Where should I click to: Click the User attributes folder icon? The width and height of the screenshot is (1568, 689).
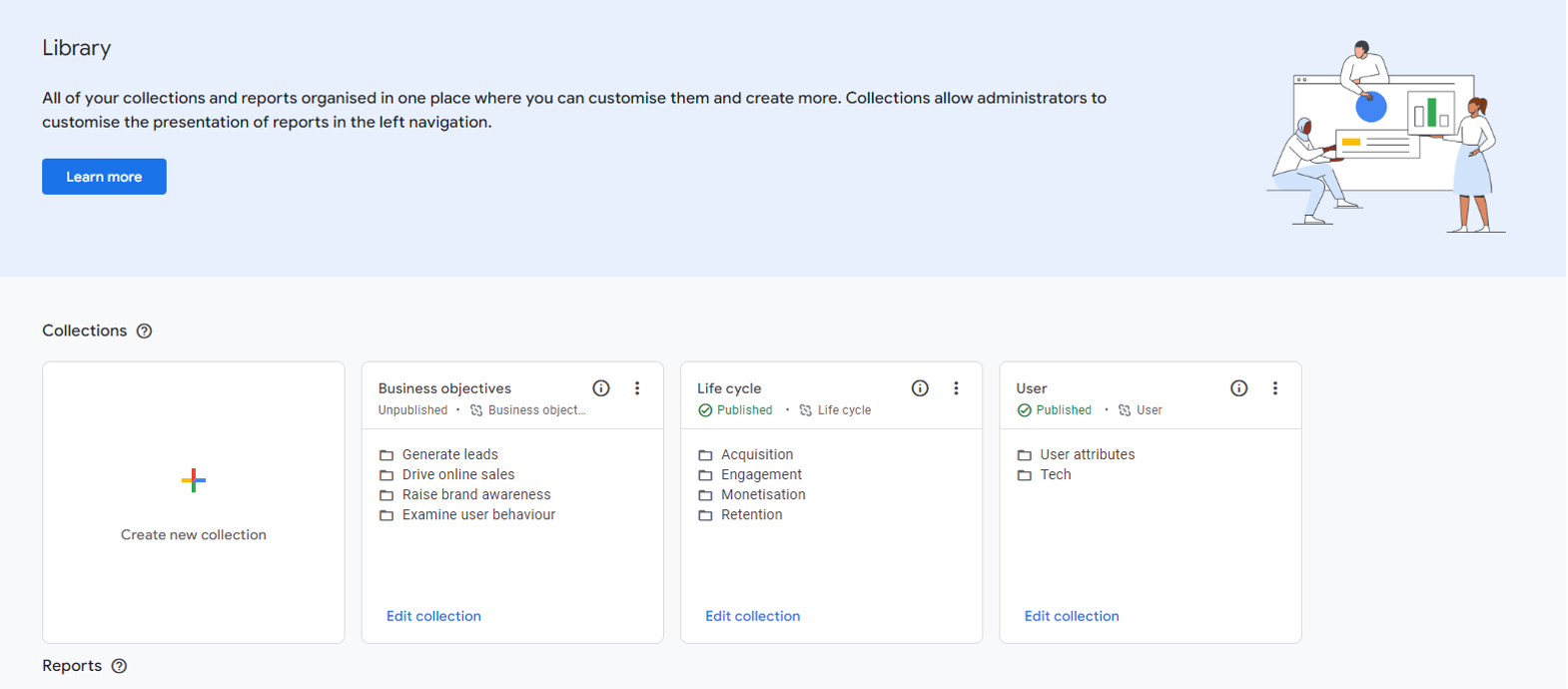(x=1024, y=455)
